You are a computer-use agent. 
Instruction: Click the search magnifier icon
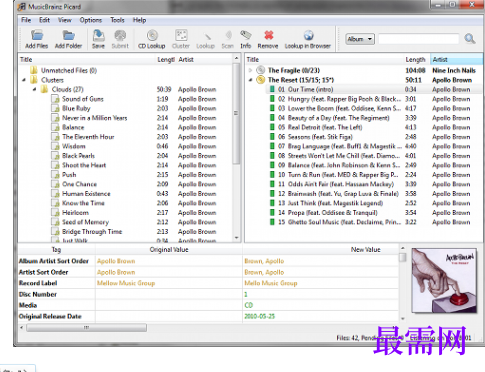pyautogui.click(x=470, y=39)
